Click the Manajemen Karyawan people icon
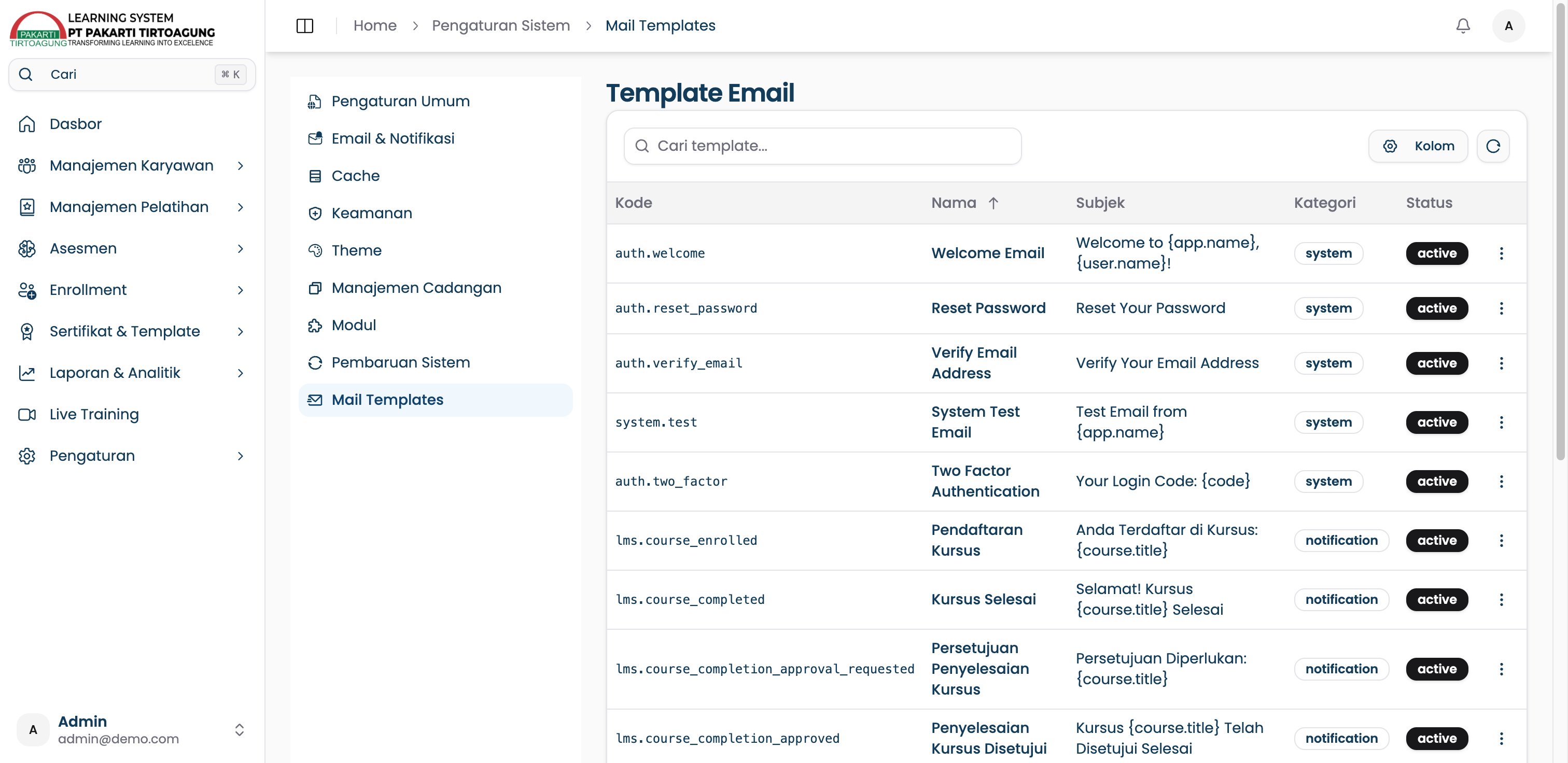The width and height of the screenshot is (1568, 763). [27, 165]
